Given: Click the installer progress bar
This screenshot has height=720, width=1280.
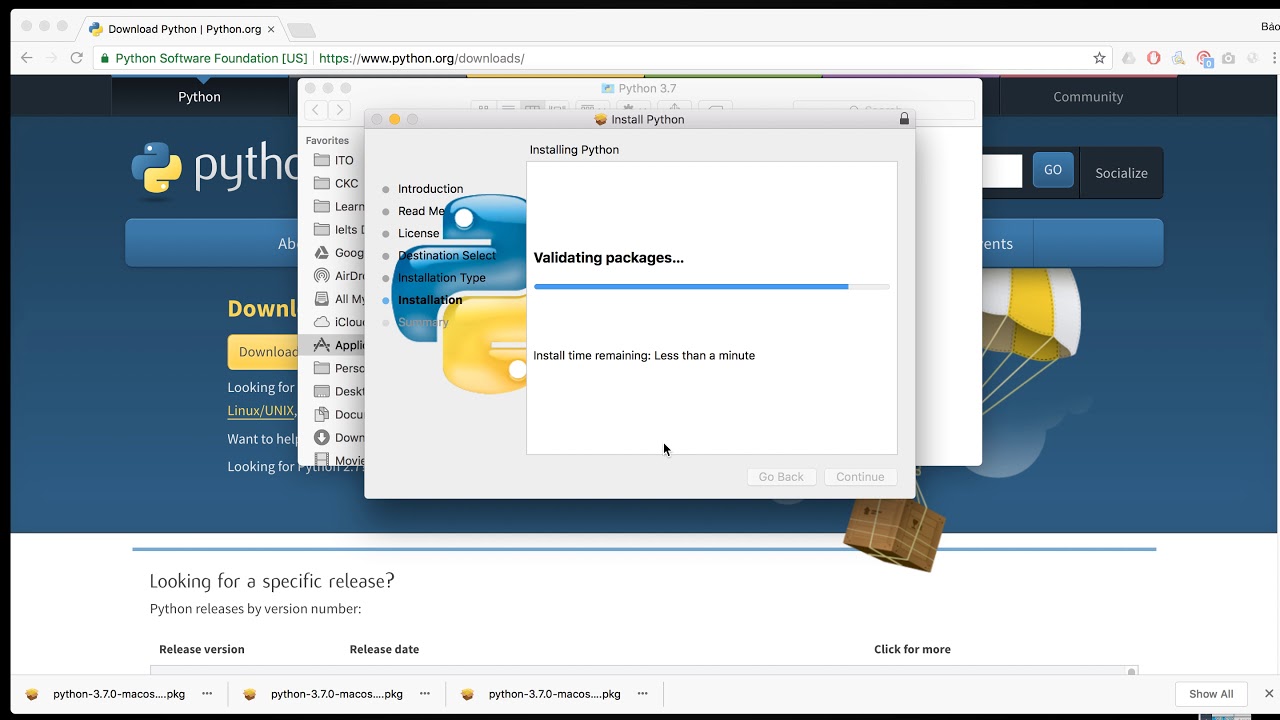Looking at the screenshot, I should click(x=711, y=287).
